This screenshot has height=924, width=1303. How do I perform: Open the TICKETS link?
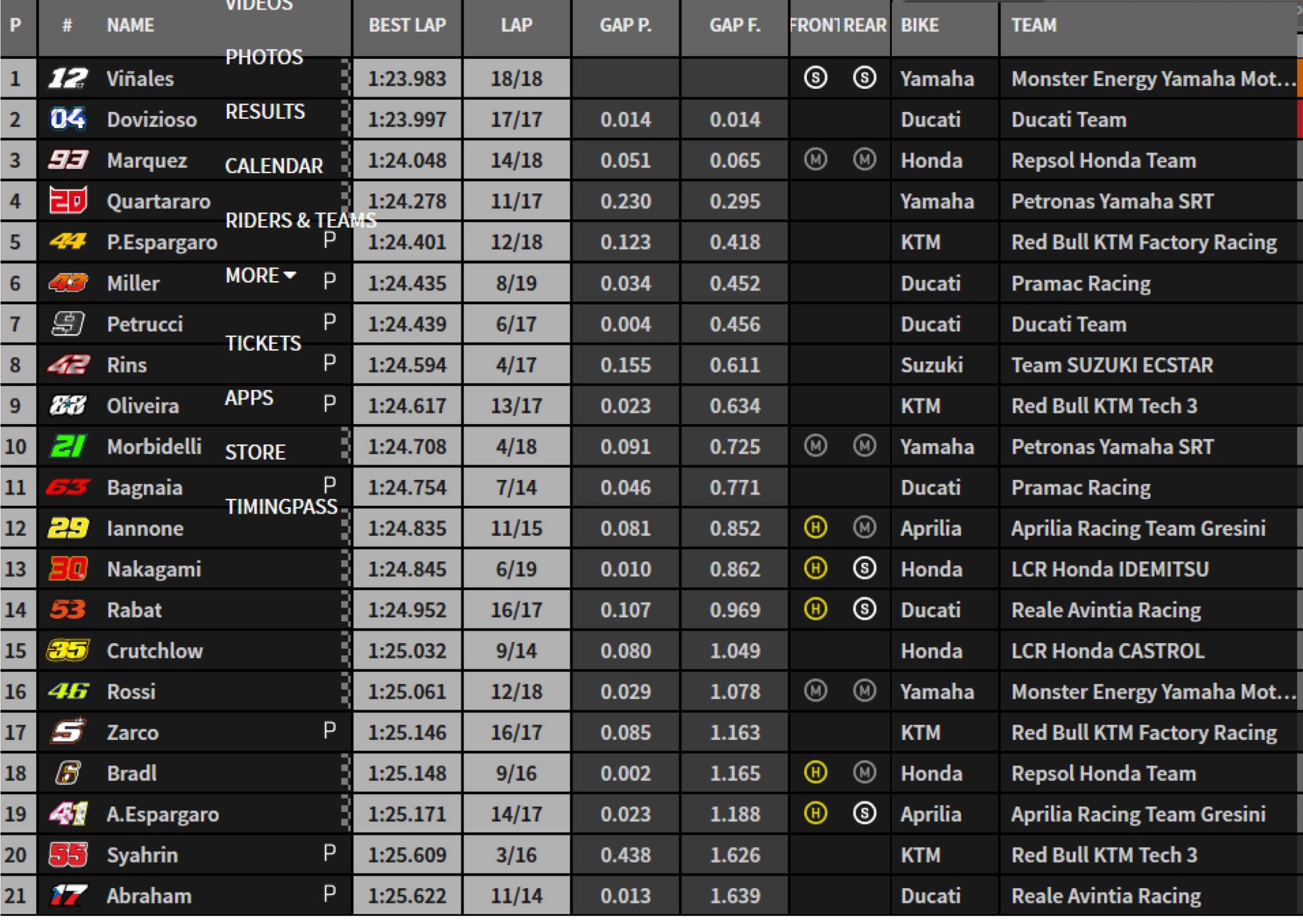click(263, 344)
